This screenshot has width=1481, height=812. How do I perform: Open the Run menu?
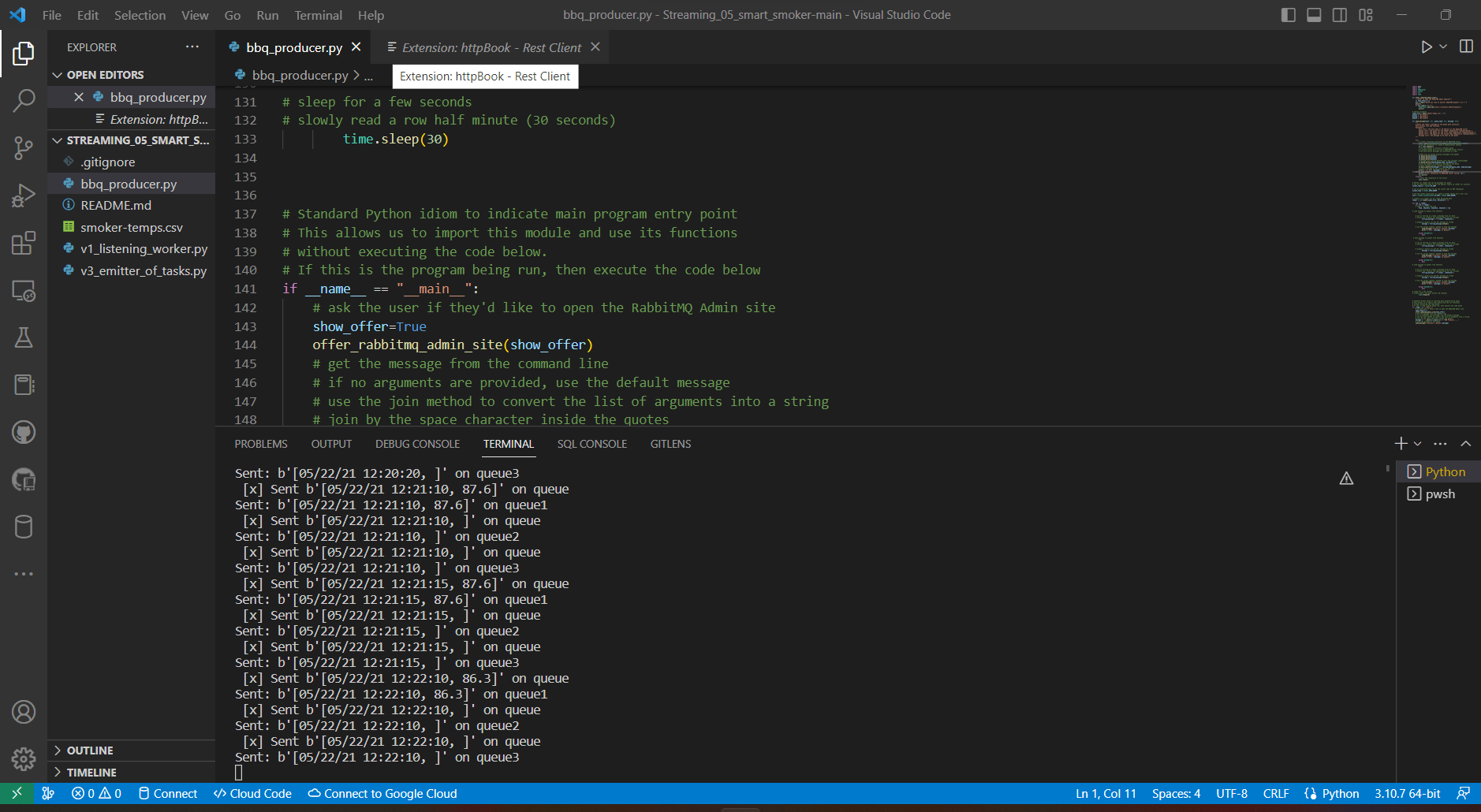[267, 14]
